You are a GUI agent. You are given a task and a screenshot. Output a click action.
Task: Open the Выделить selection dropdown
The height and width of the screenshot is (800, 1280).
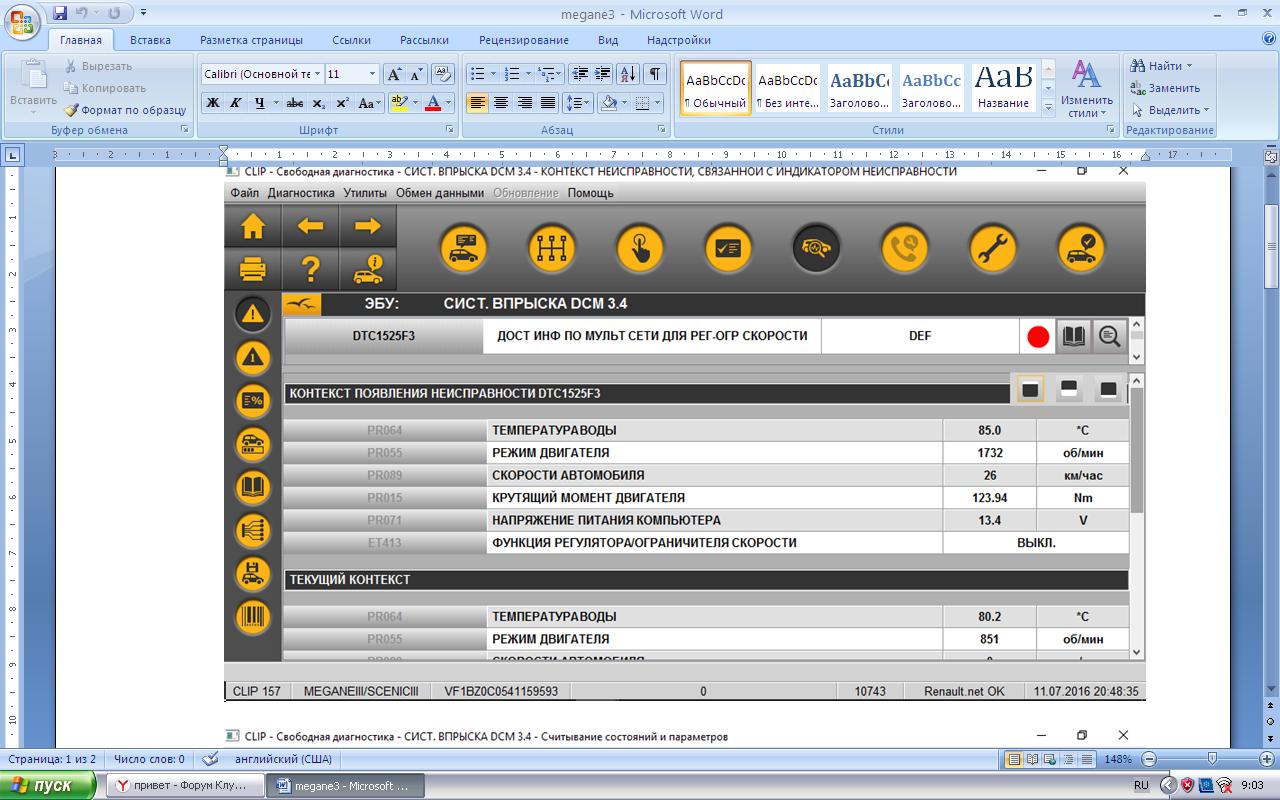[x=1171, y=110]
